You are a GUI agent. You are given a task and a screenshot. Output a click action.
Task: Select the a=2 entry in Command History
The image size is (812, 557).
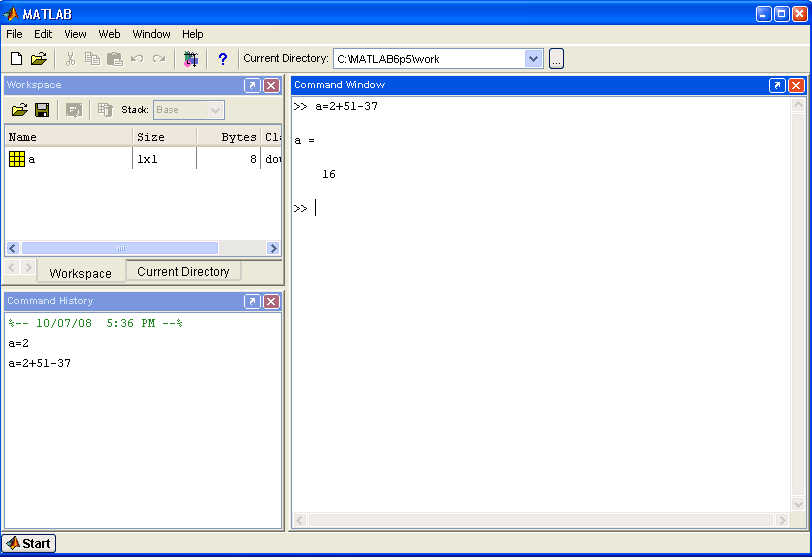[19, 343]
